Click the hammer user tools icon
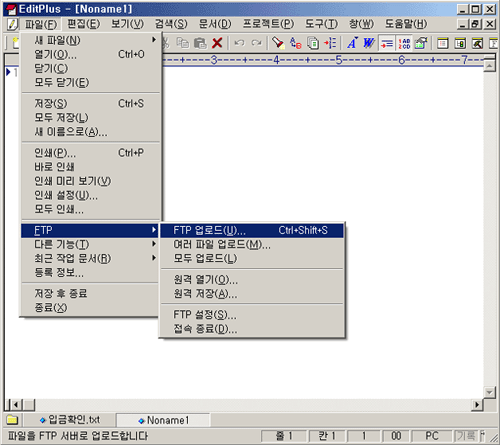 [477, 43]
